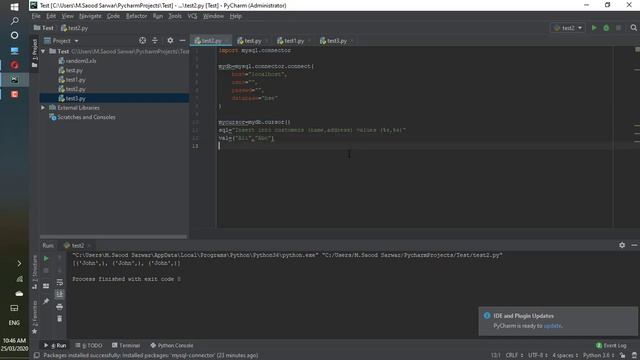Viewport: 640px width, 360px height.
Task: Click the PyCharm icon in Windows taskbar
Action: (x=14, y=80)
